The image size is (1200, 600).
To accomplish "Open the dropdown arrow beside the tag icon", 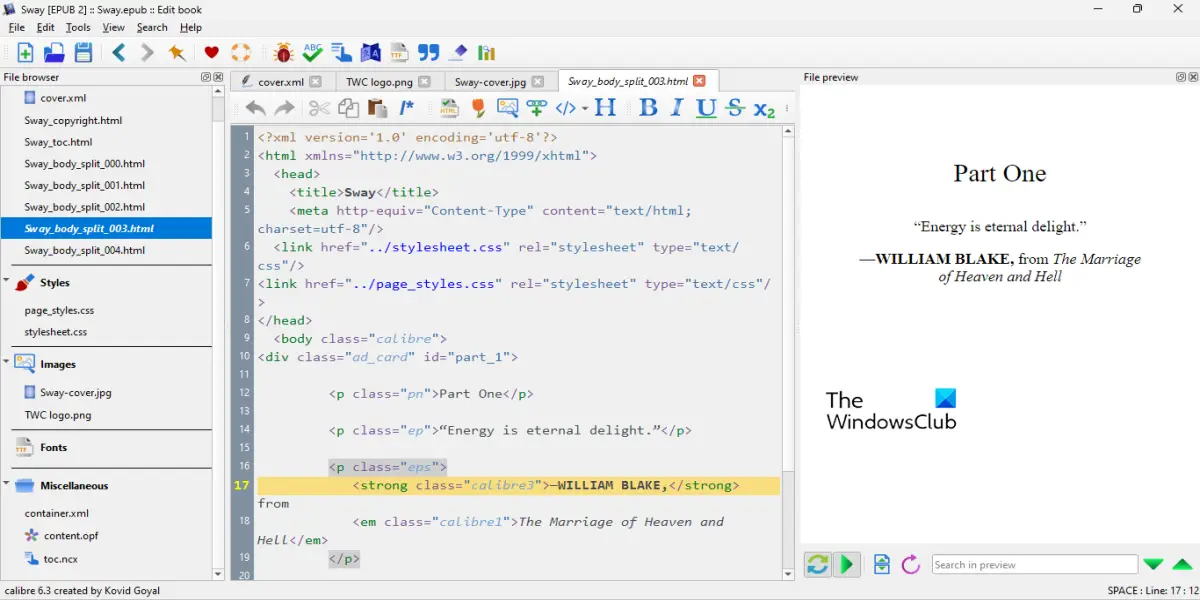I will coord(584,109).
